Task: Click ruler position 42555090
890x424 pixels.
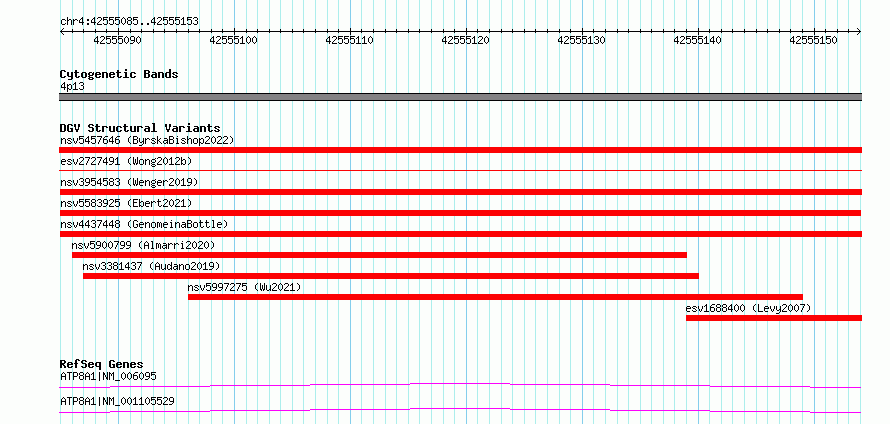Action: pyautogui.click(x=118, y=40)
